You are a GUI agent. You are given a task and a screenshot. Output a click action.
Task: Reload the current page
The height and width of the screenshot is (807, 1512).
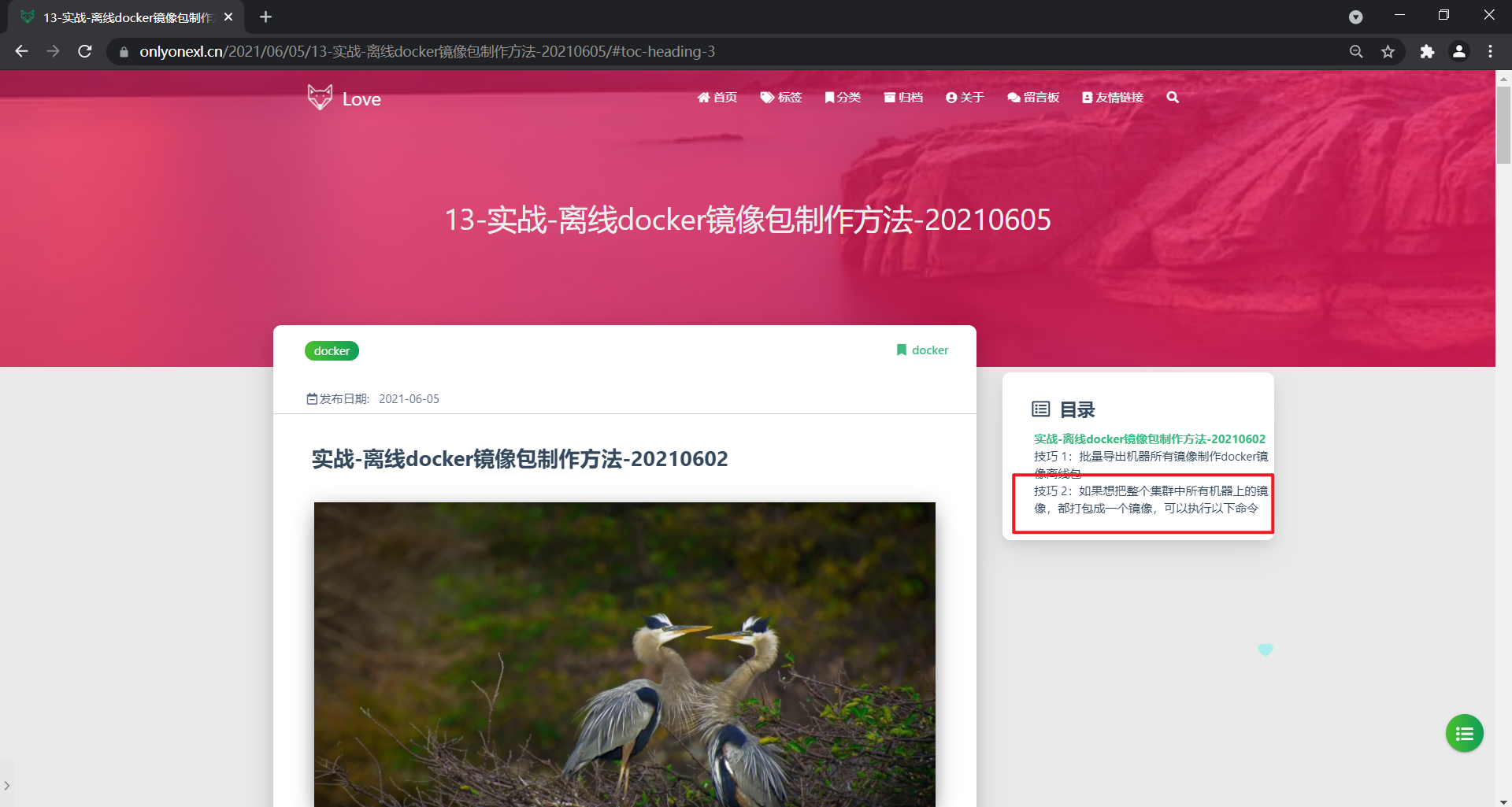[x=85, y=51]
